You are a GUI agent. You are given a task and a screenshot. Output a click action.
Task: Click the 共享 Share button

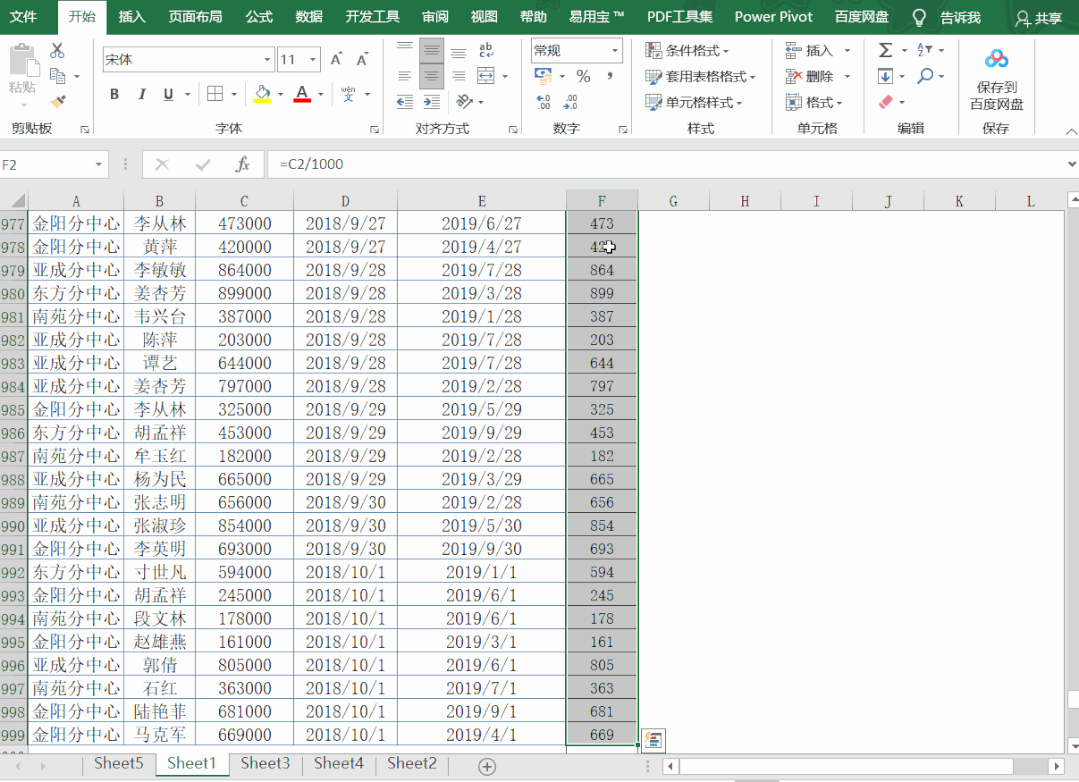click(1039, 18)
